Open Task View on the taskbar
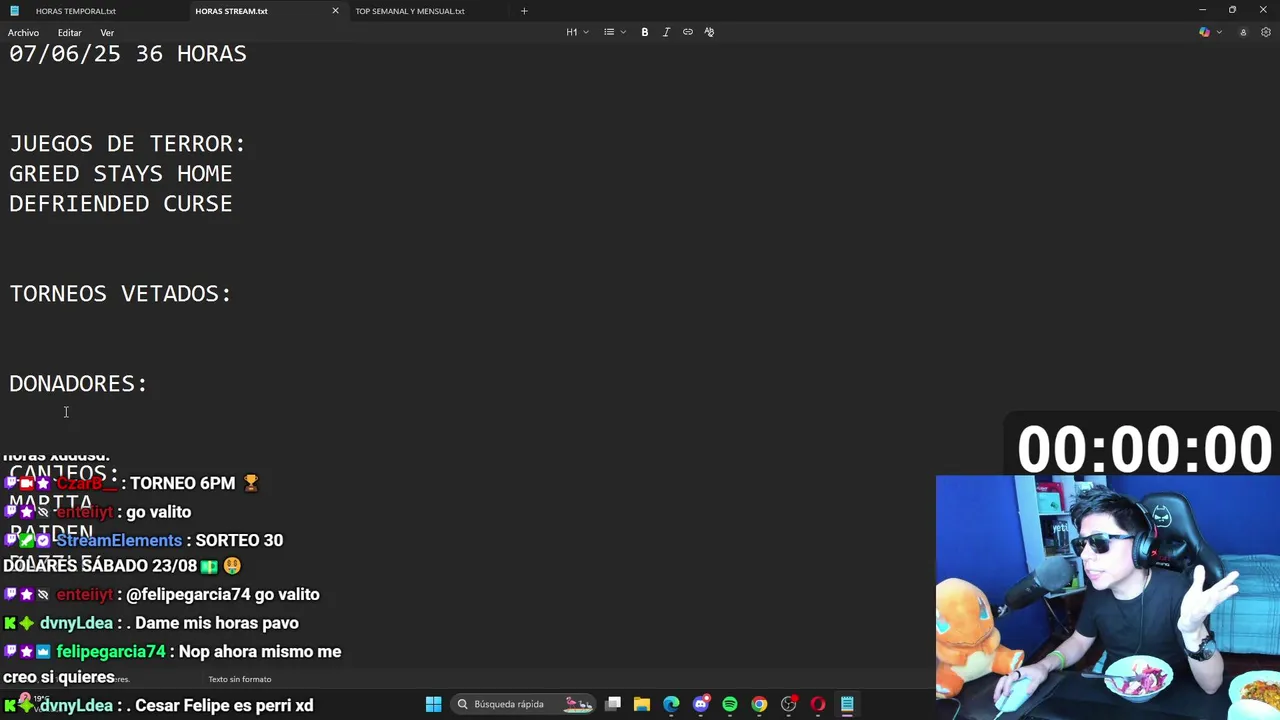The image size is (1280, 720). coord(613,704)
